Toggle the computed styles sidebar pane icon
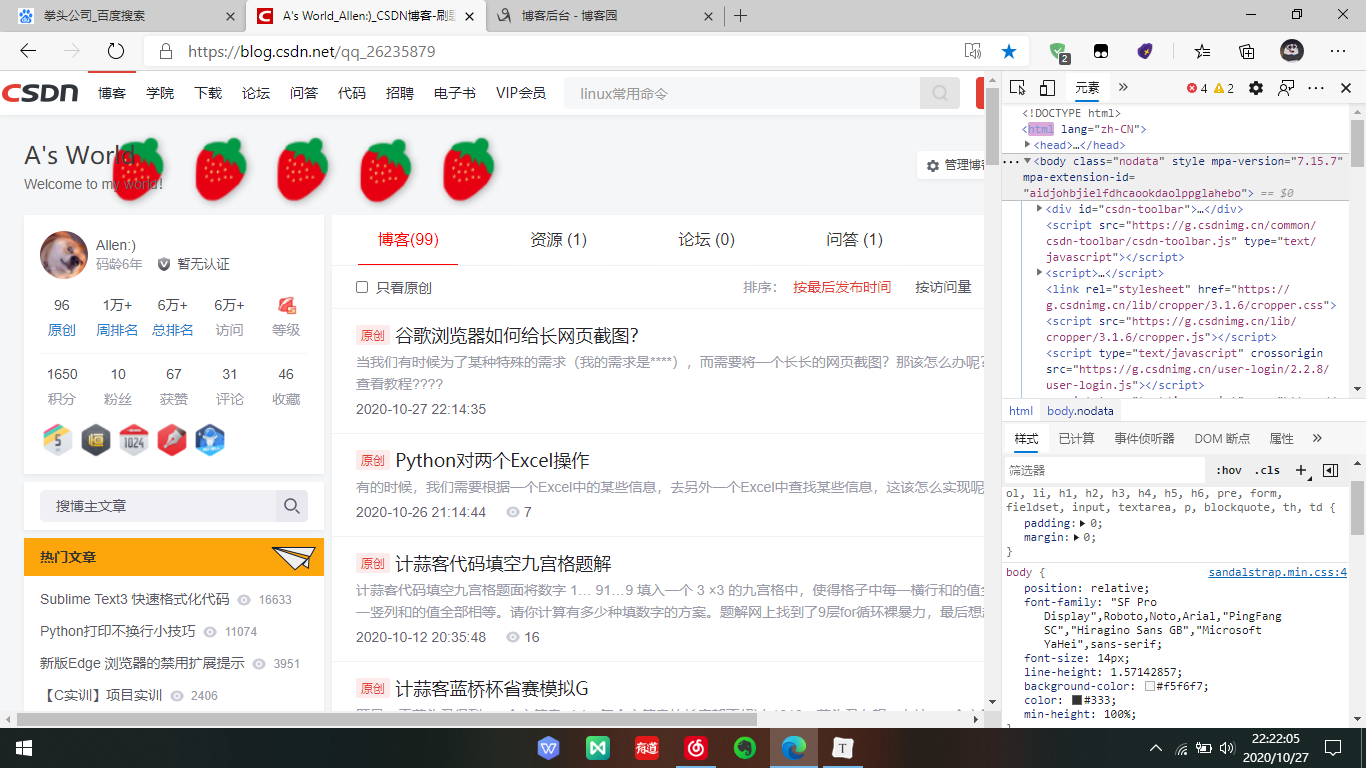 (1330, 470)
